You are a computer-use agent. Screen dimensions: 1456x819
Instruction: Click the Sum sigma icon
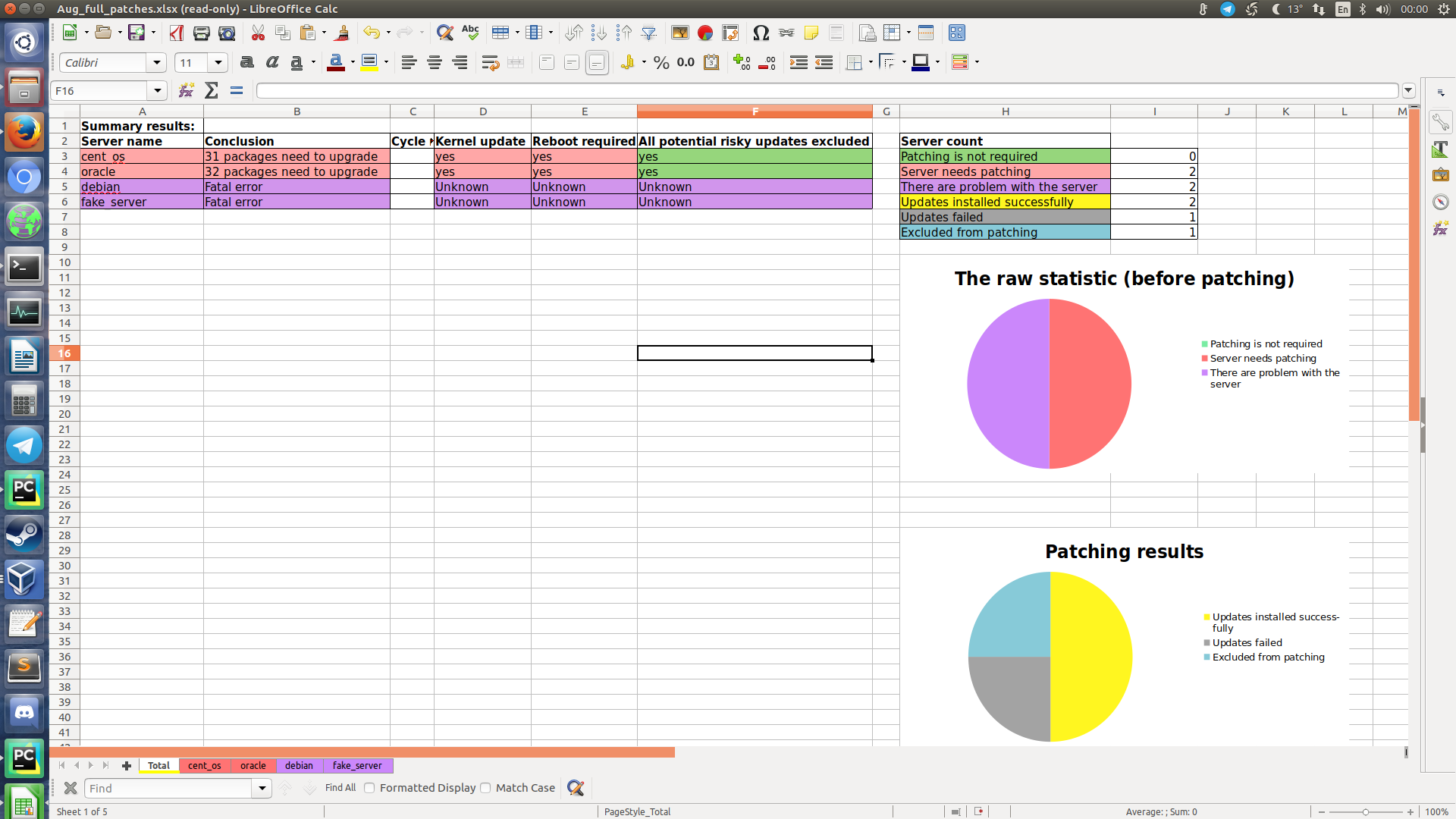tap(212, 91)
